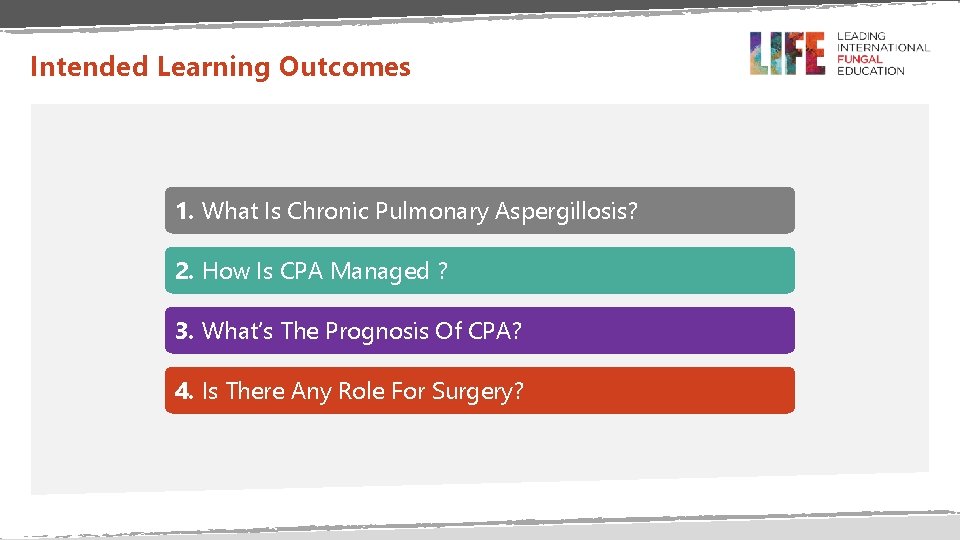The image size is (960, 540).
Task: Click the bold number '3.' in purple box
Action: coord(185,331)
